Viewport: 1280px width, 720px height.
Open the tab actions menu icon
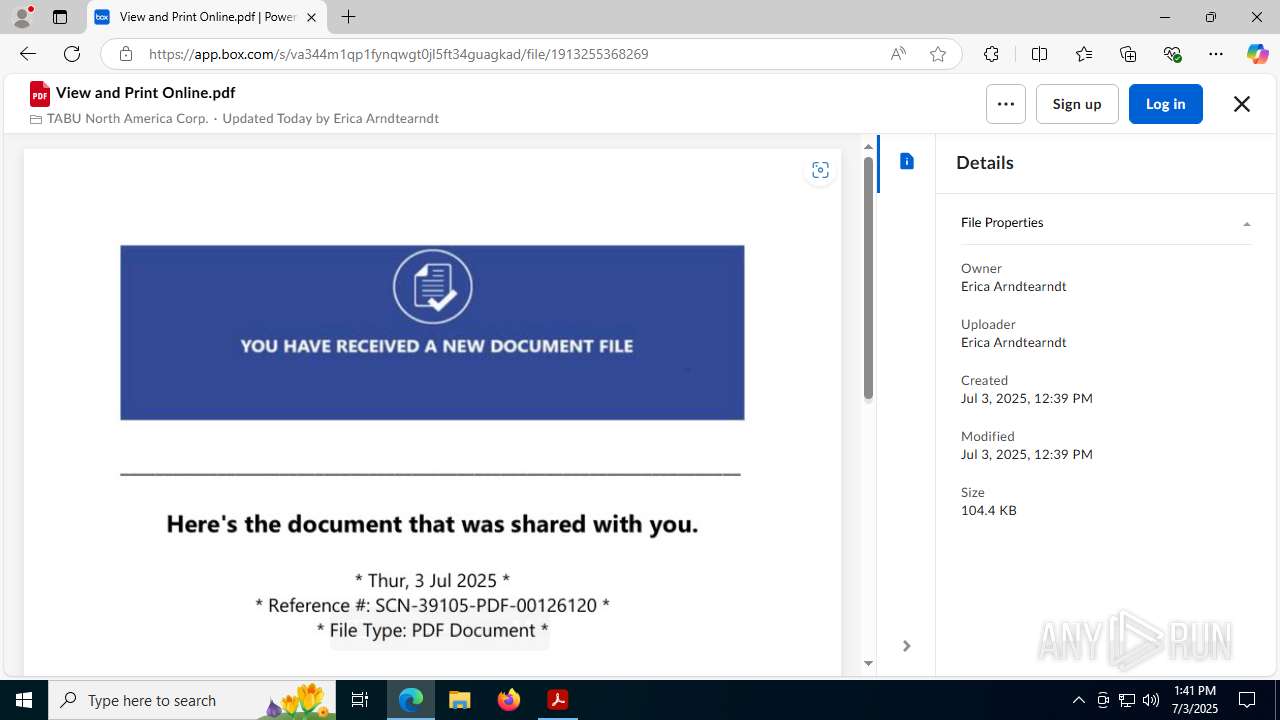pos(60,17)
